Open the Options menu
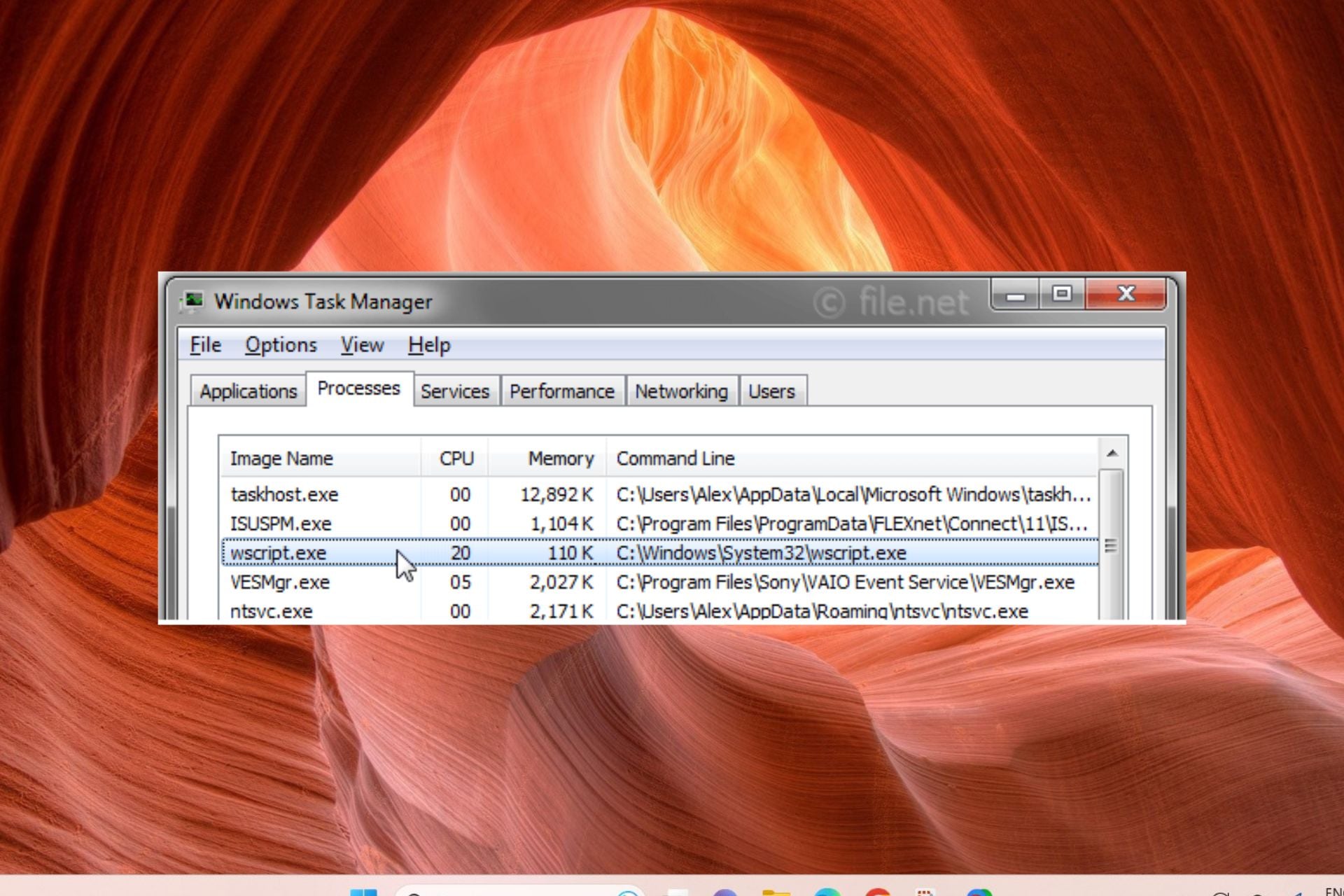1344x896 pixels. [x=281, y=345]
